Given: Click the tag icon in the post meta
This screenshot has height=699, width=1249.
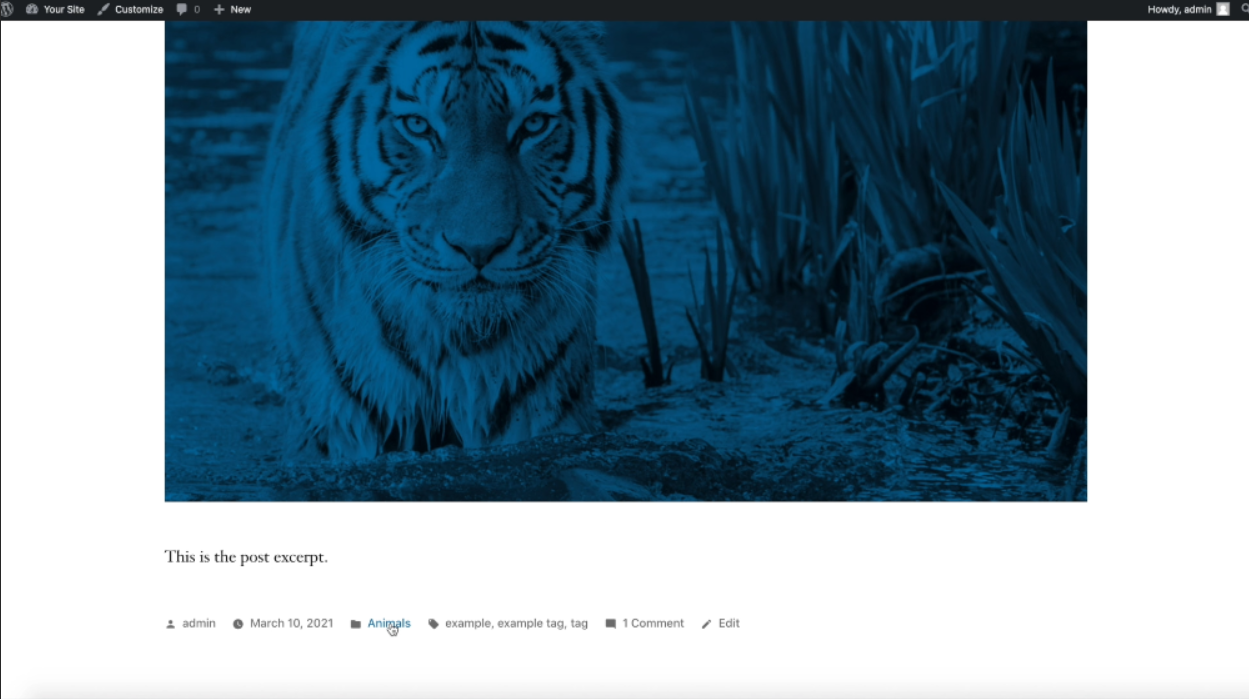Looking at the screenshot, I should click(x=433, y=624).
